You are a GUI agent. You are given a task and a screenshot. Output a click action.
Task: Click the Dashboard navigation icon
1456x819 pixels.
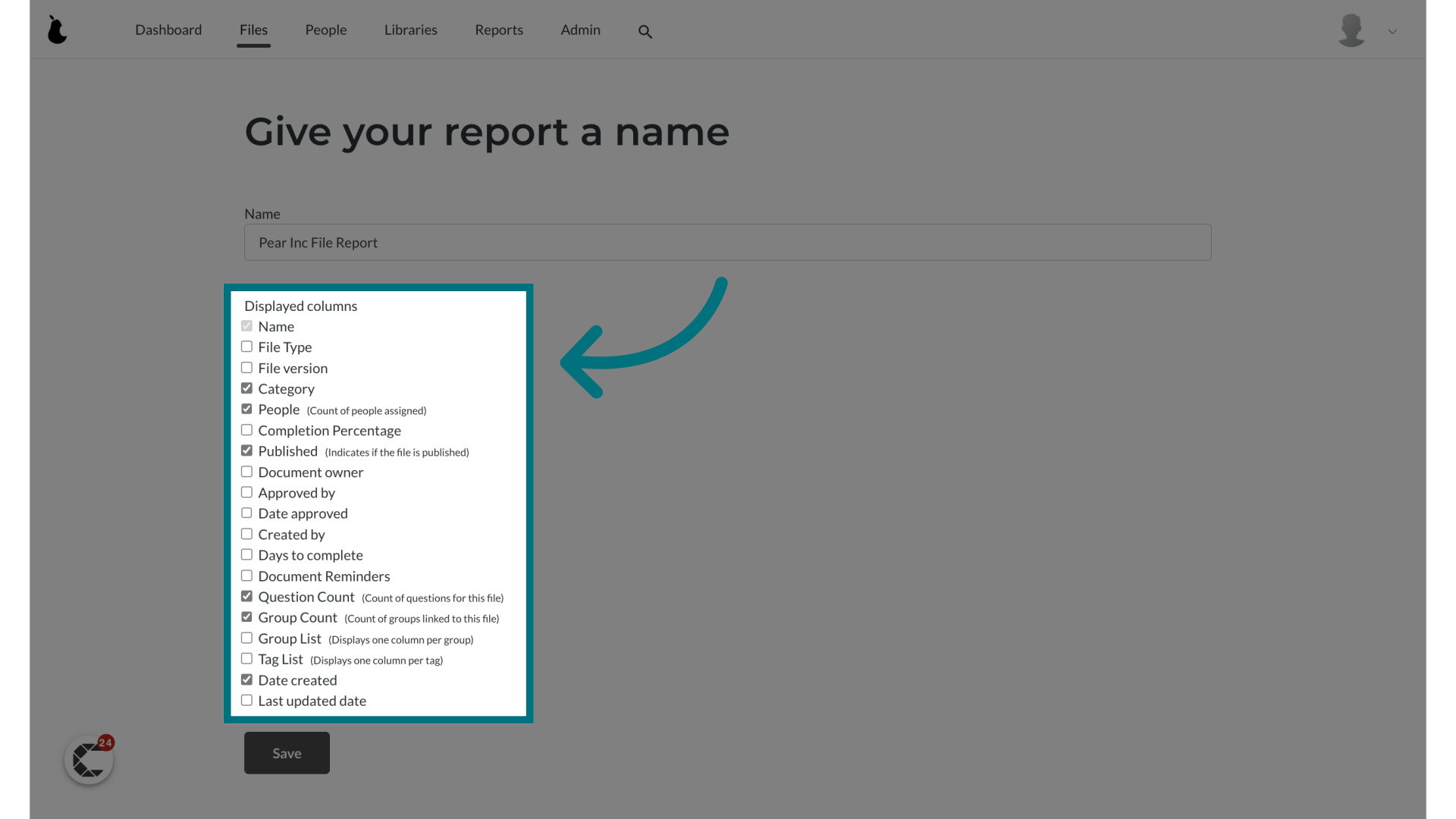point(168,29)
